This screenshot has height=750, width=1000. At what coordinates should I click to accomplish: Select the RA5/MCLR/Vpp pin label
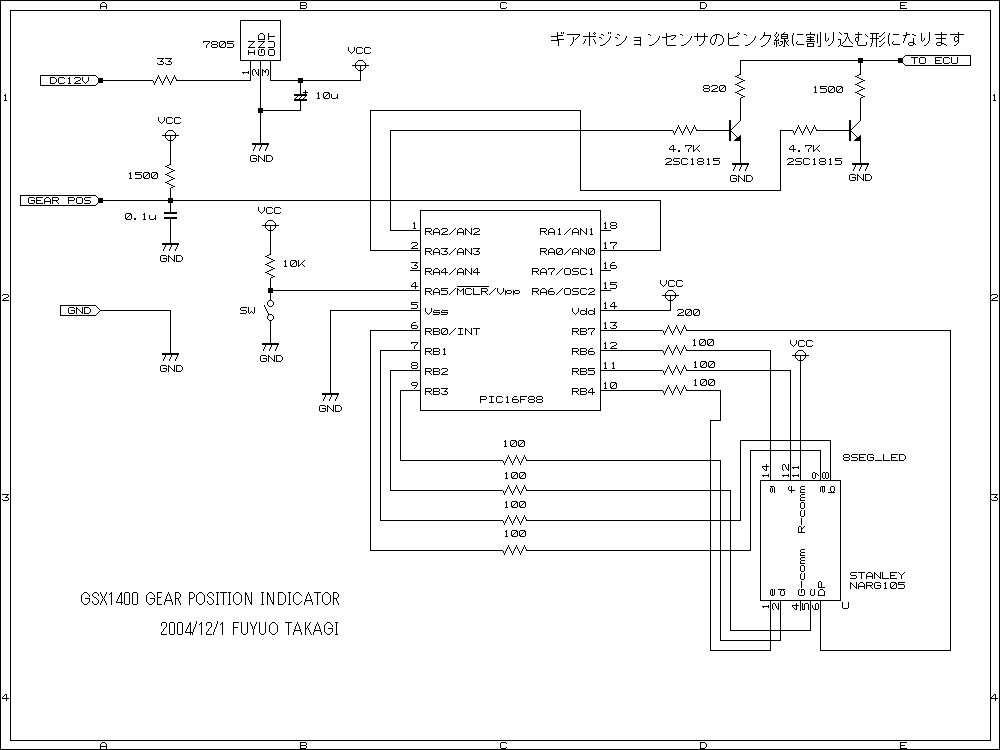point(472,291)
